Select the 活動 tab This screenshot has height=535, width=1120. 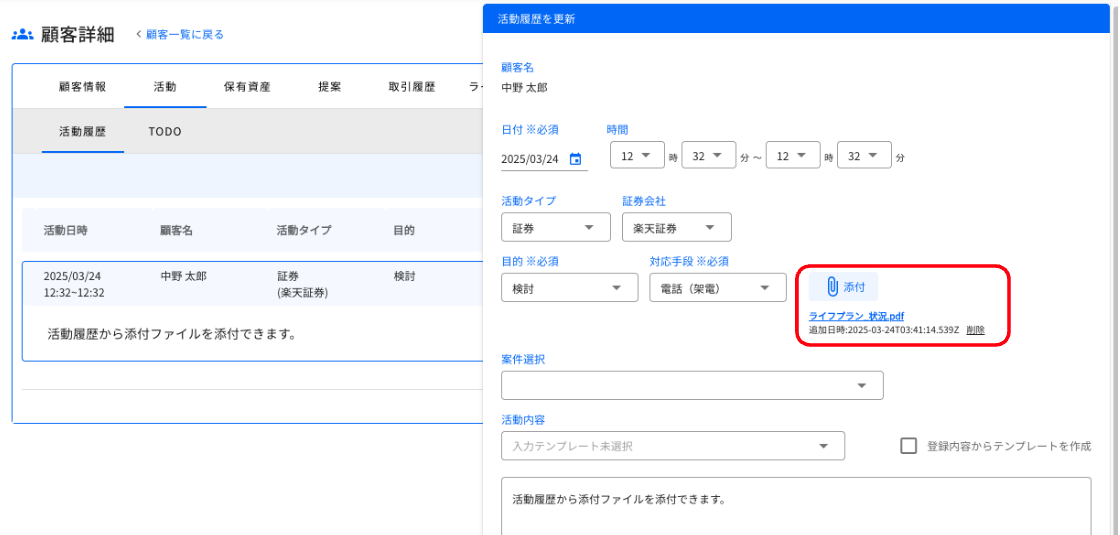pyautogui.click(x=165, y=87)
